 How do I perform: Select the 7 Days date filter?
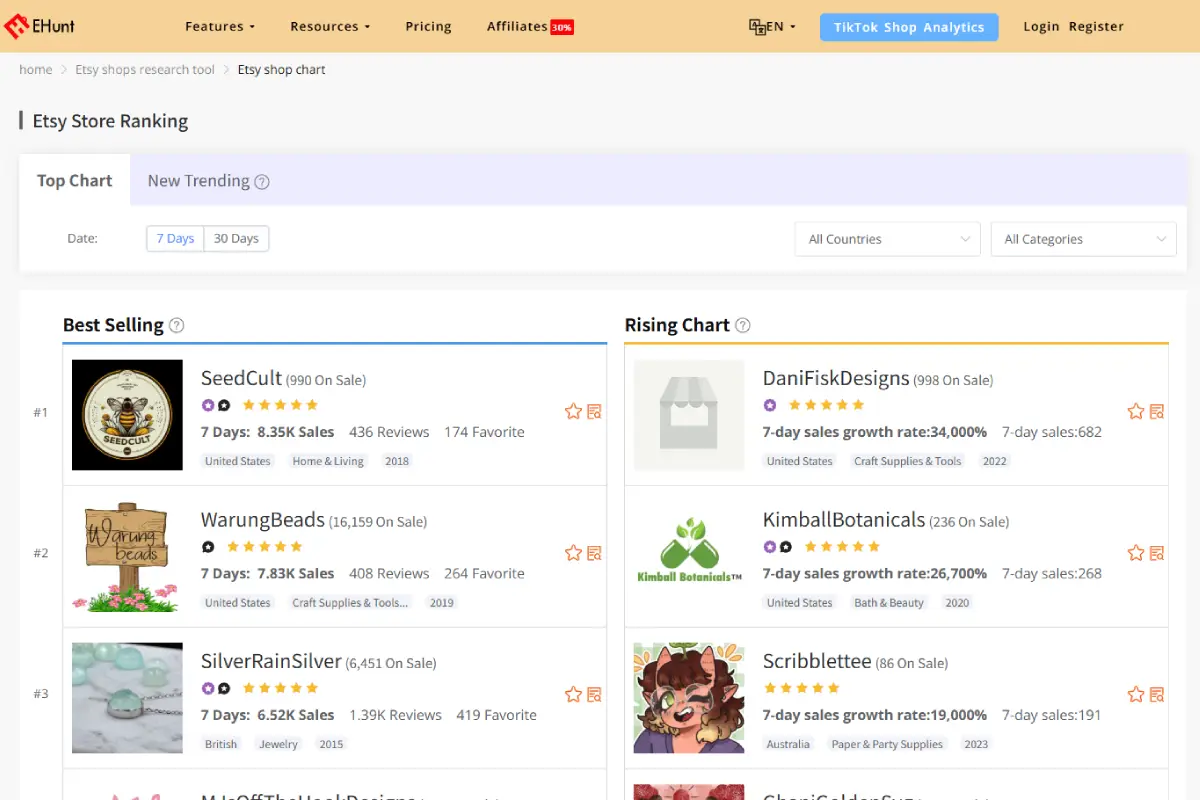point(175,238)
